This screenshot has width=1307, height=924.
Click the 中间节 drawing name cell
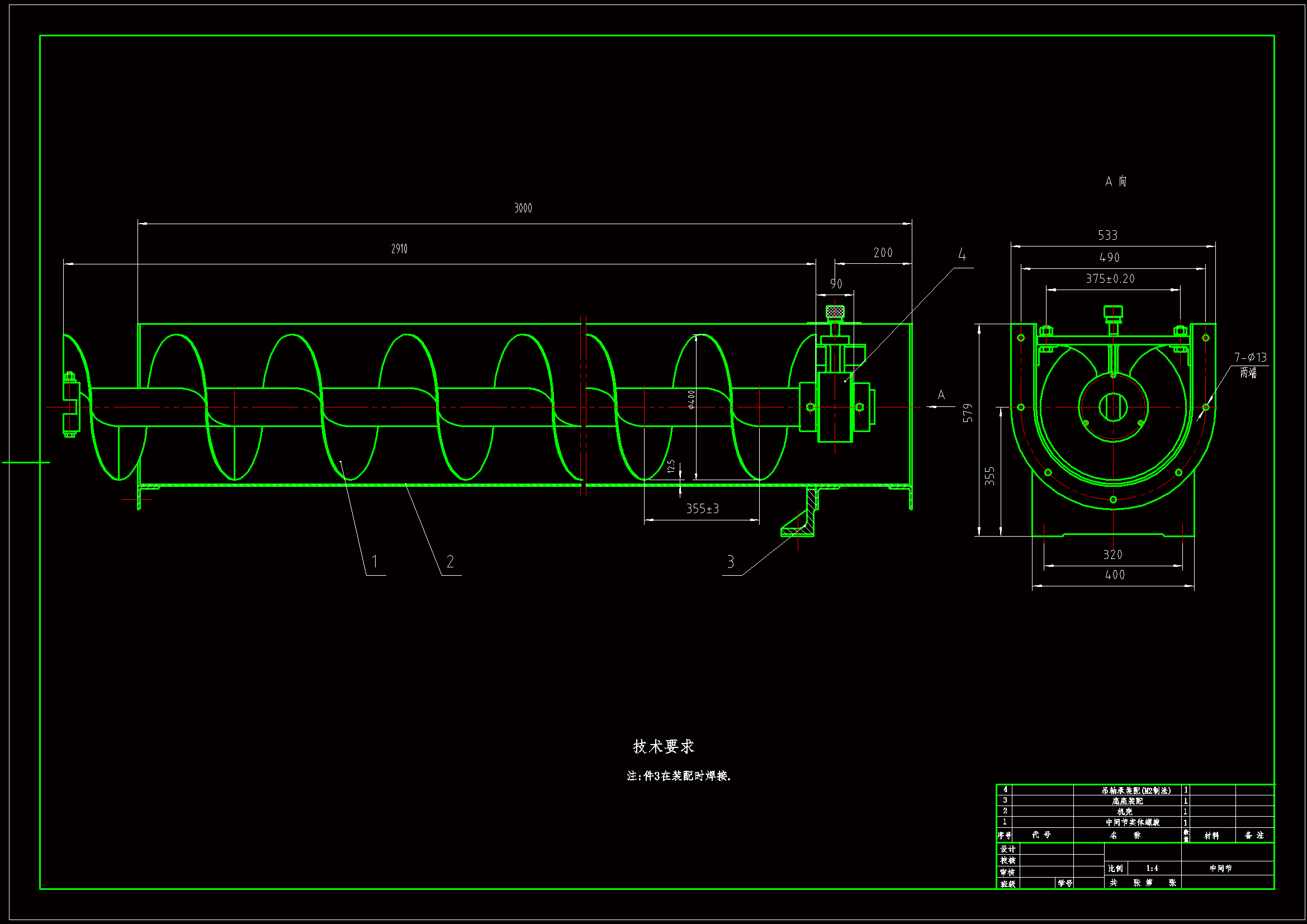coord(1220,868)
